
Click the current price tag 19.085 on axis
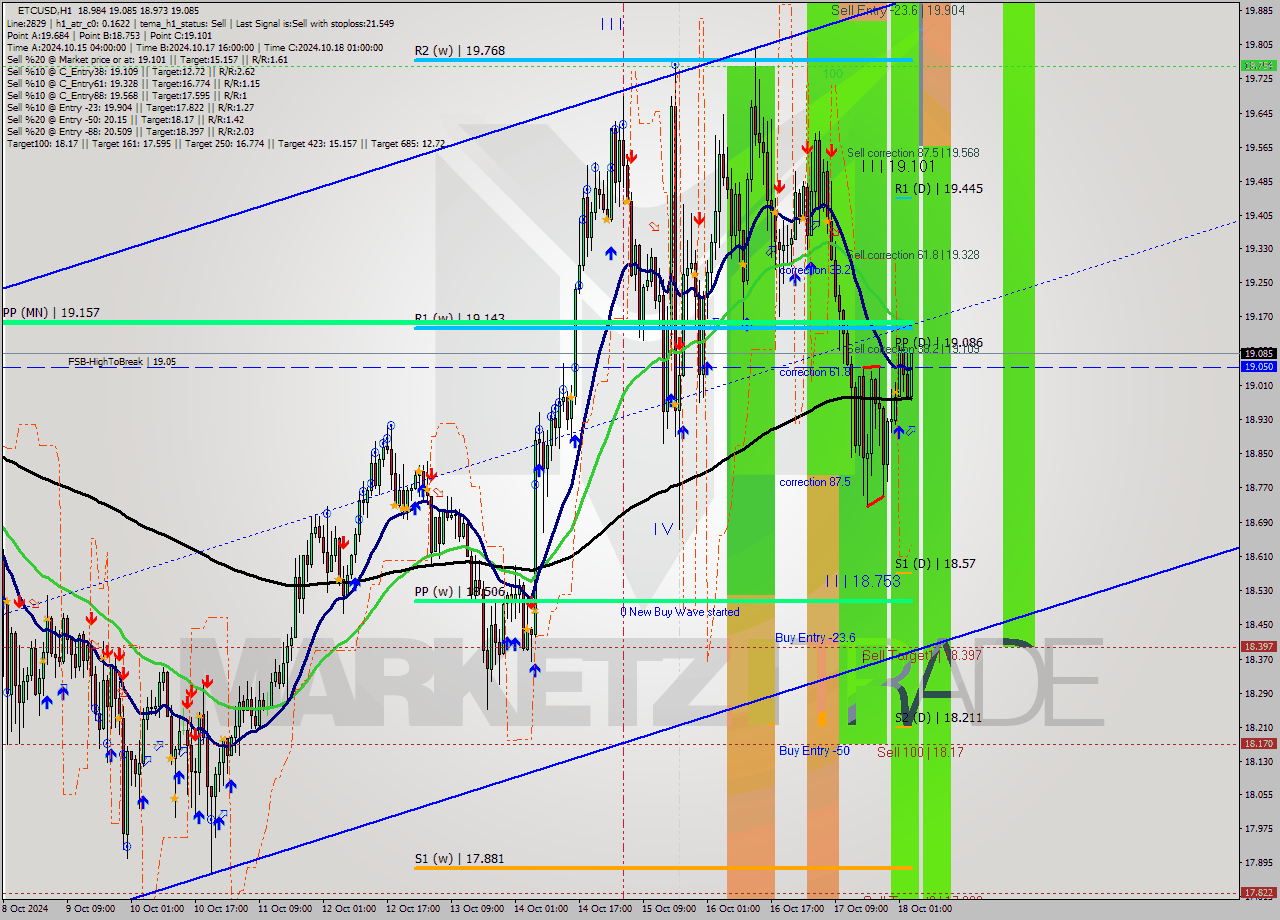tap(1258, 353)
